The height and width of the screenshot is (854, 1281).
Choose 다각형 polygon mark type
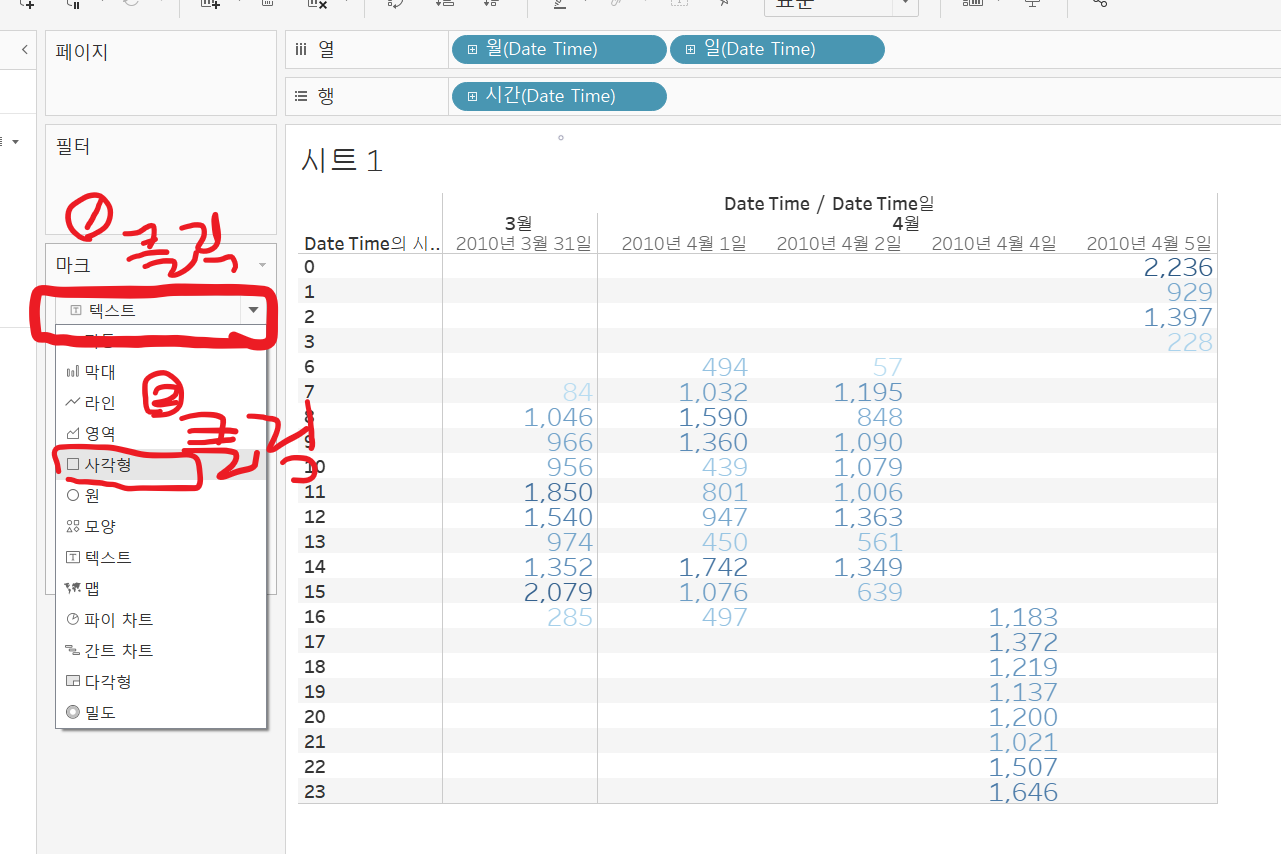tap(161, 681)
